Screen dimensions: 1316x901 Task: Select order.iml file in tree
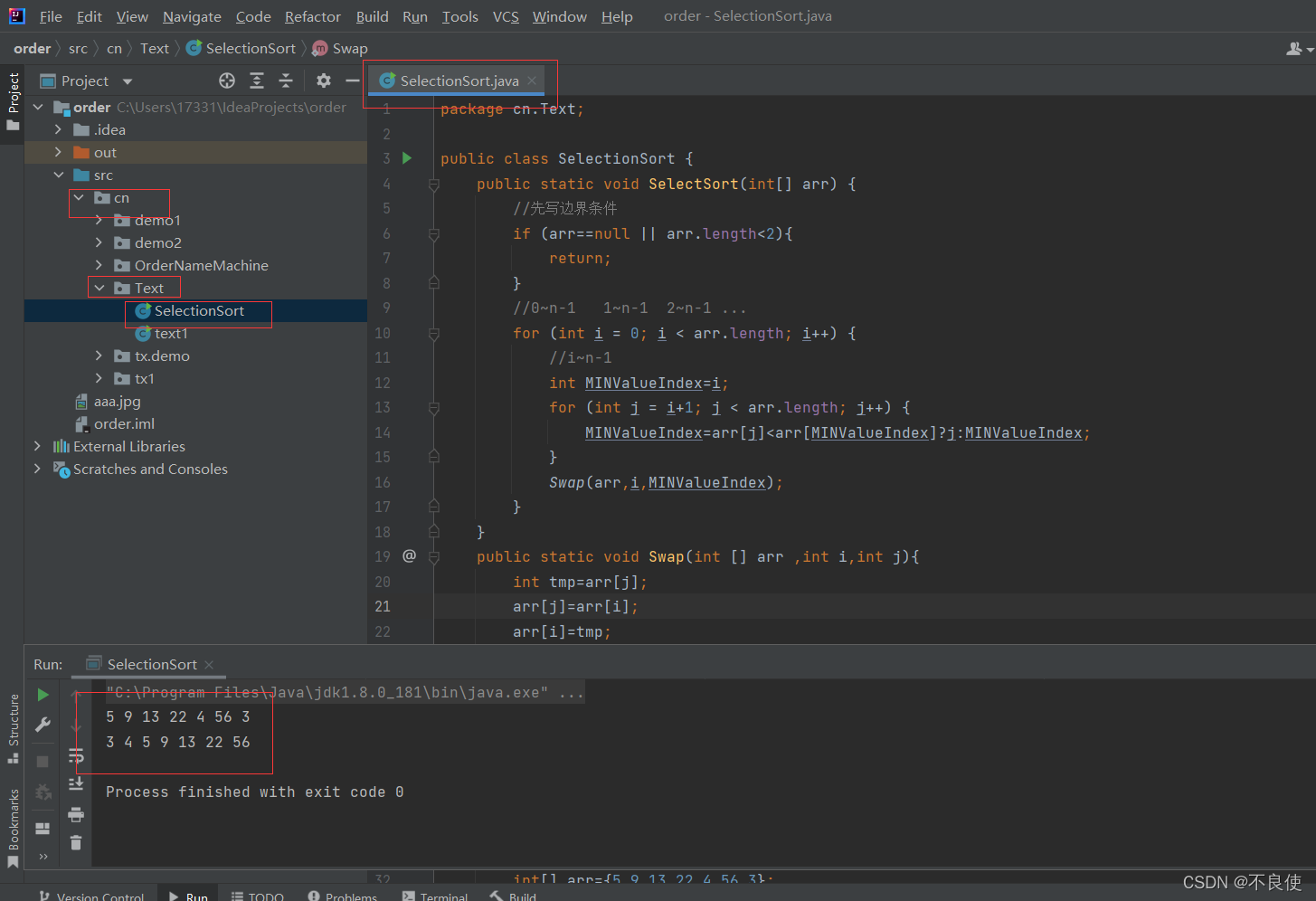click(124, 424)
